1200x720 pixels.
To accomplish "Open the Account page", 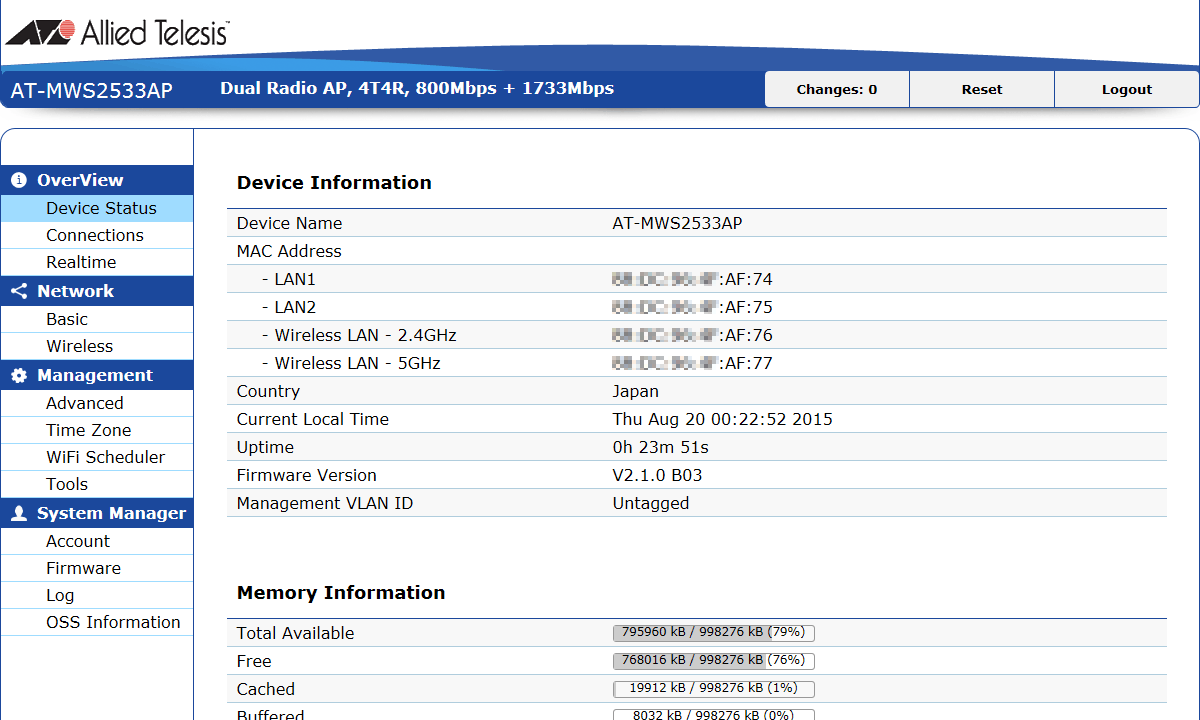I will [97, 541].
